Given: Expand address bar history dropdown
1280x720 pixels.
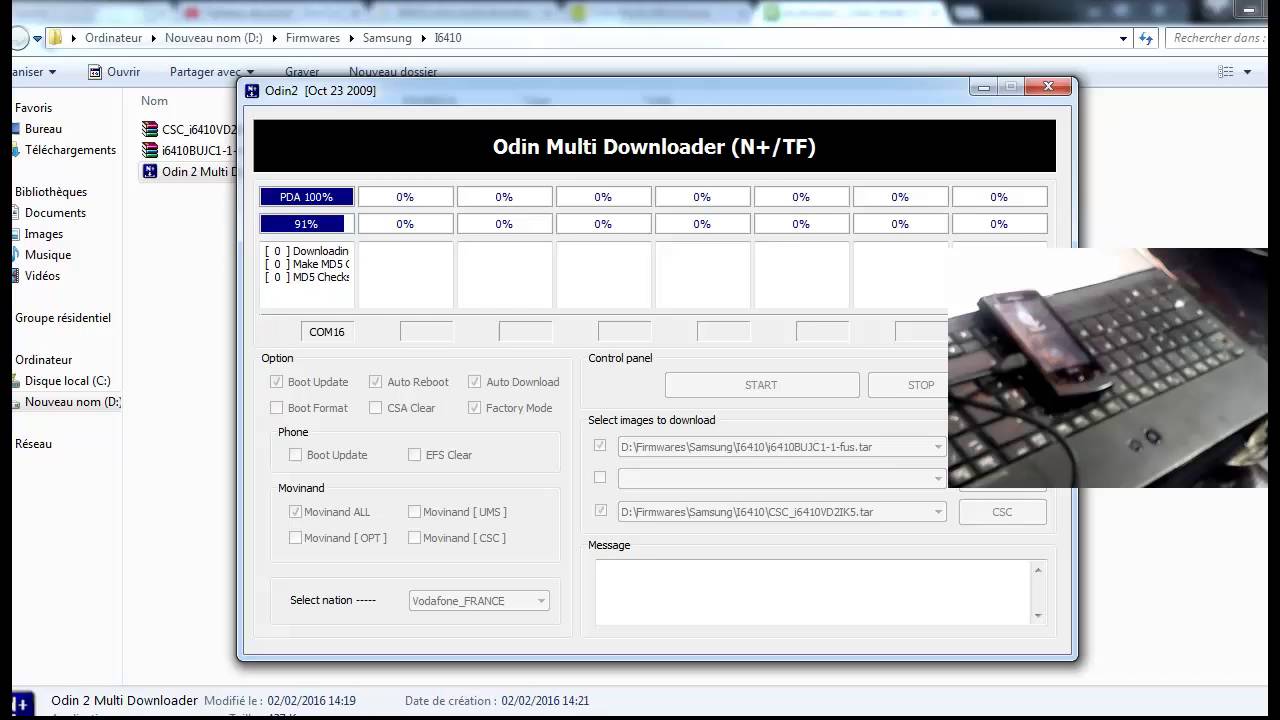Looking at the screenshot, I should [1123, 38].
